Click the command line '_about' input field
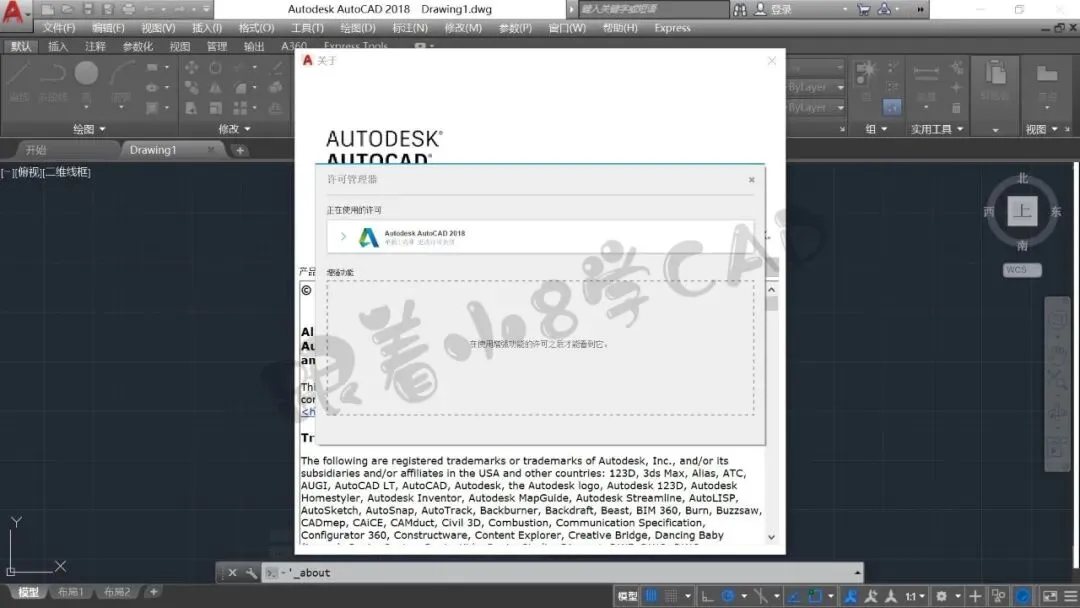1080x608 pixels. point(562,573)
